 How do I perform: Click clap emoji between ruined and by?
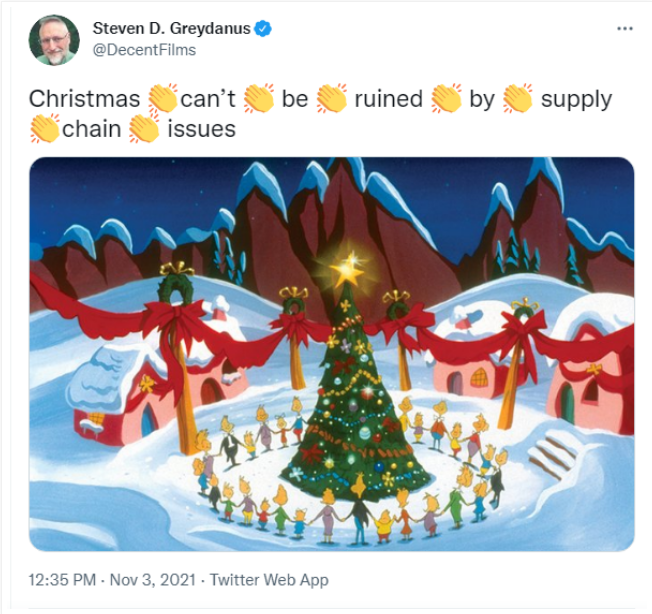445,99
